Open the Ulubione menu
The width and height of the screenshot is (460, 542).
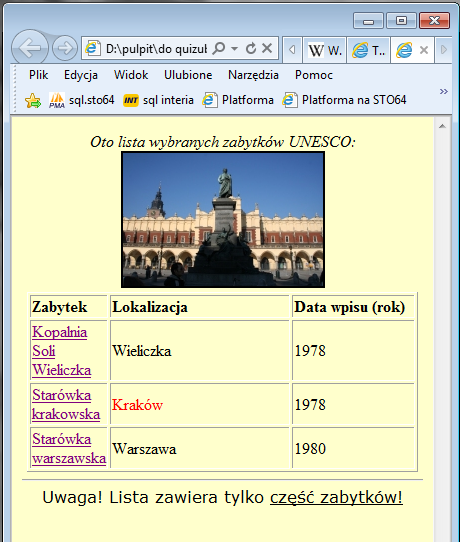(x=188, y=75)
